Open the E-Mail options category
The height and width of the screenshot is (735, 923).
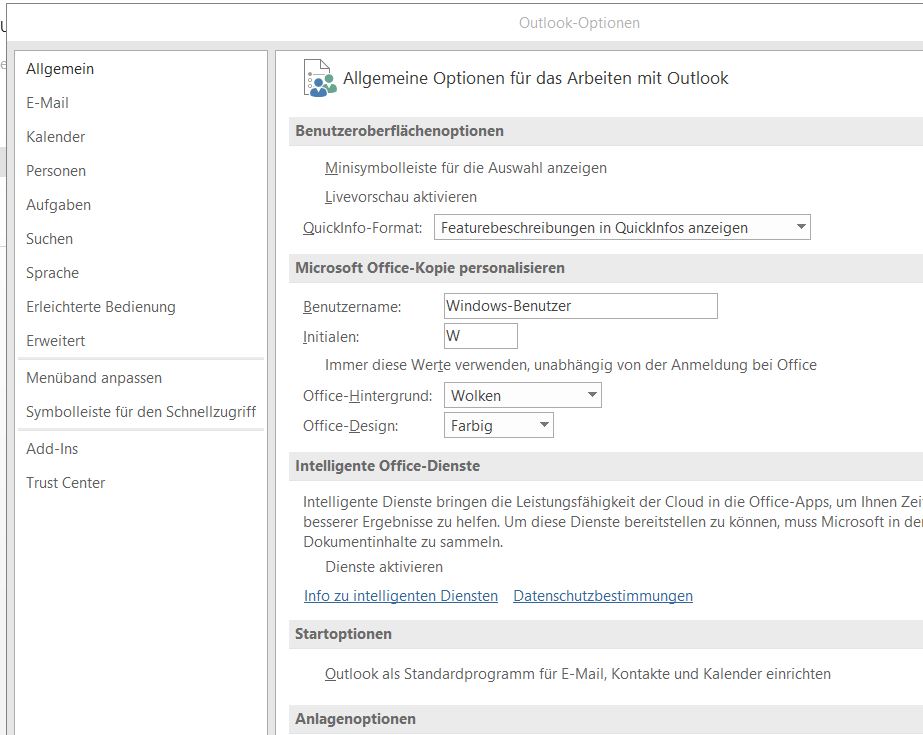(x=48, y=103)
